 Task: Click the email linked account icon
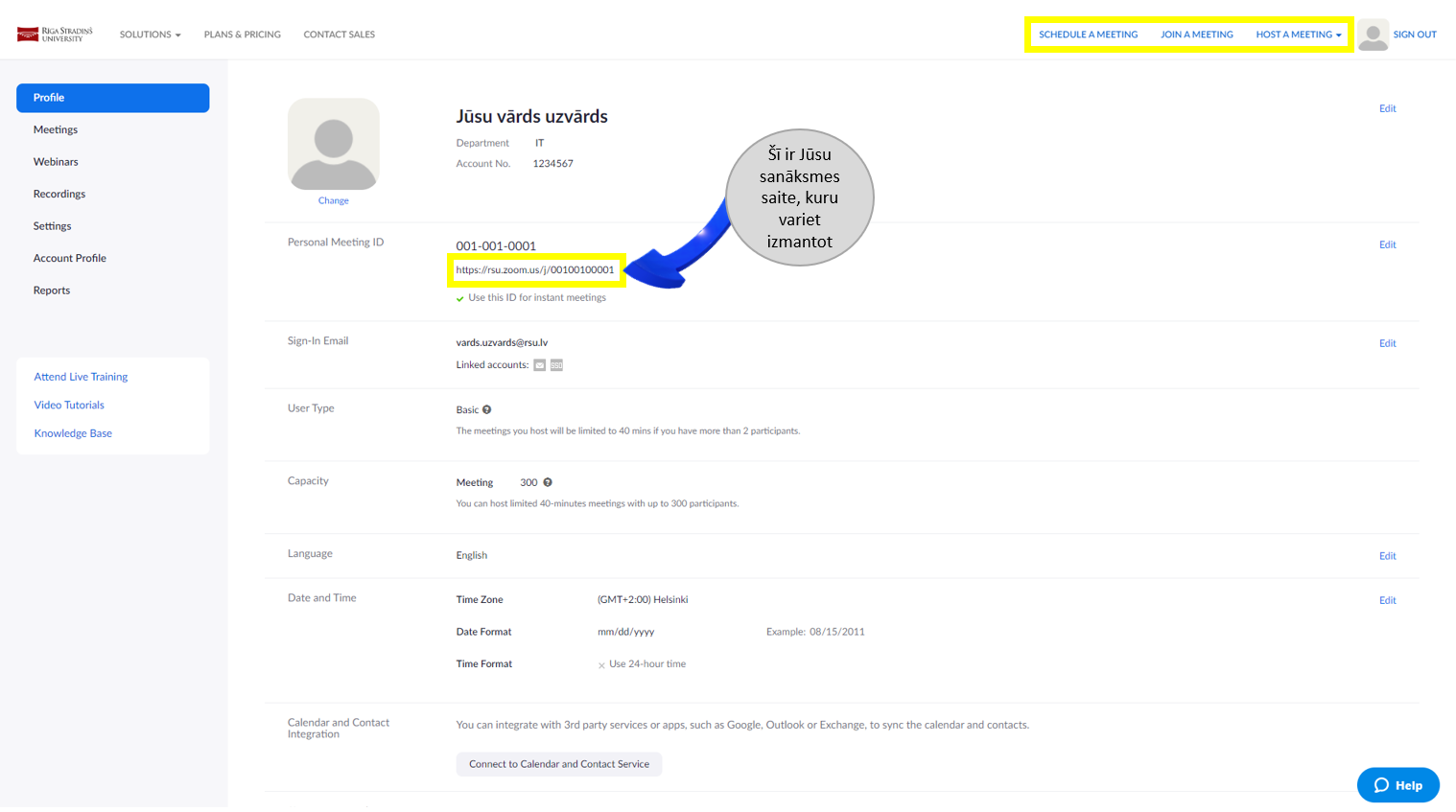click(540, 365)
